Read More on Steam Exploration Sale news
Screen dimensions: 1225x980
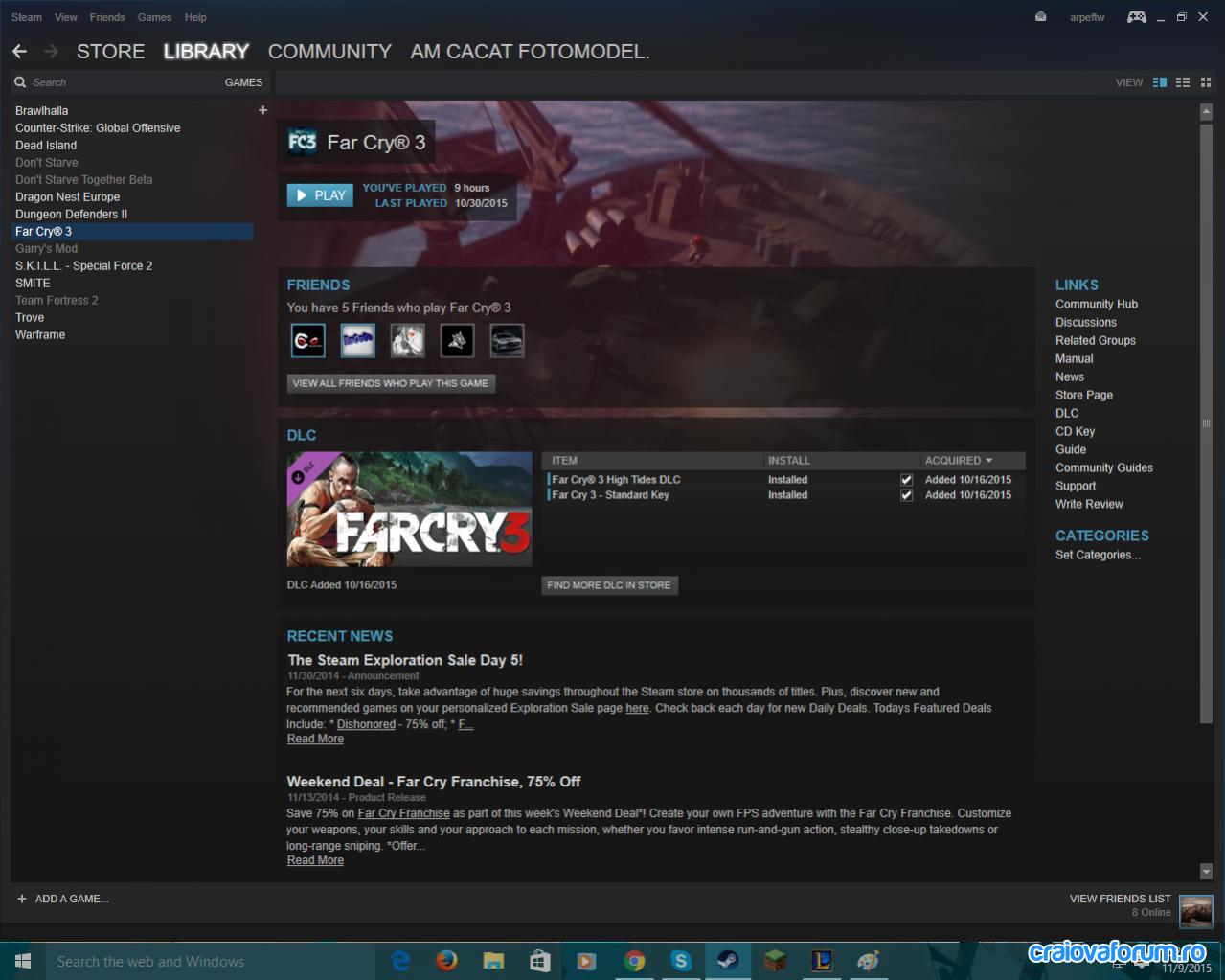[x=315, y=740]
